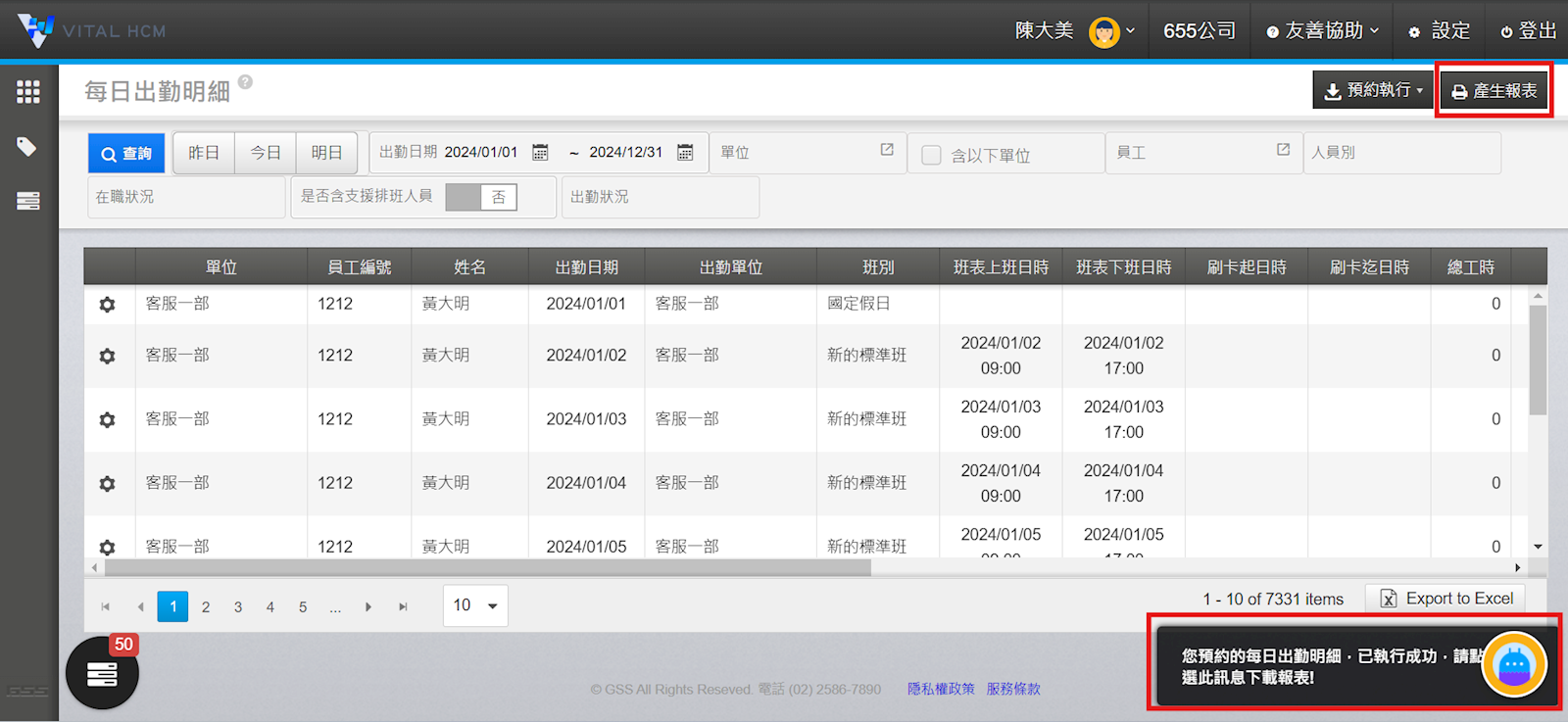This screenshot has height=722, width=1568.
Task: Open the apps grid menu icon
Action: (28, 92)
